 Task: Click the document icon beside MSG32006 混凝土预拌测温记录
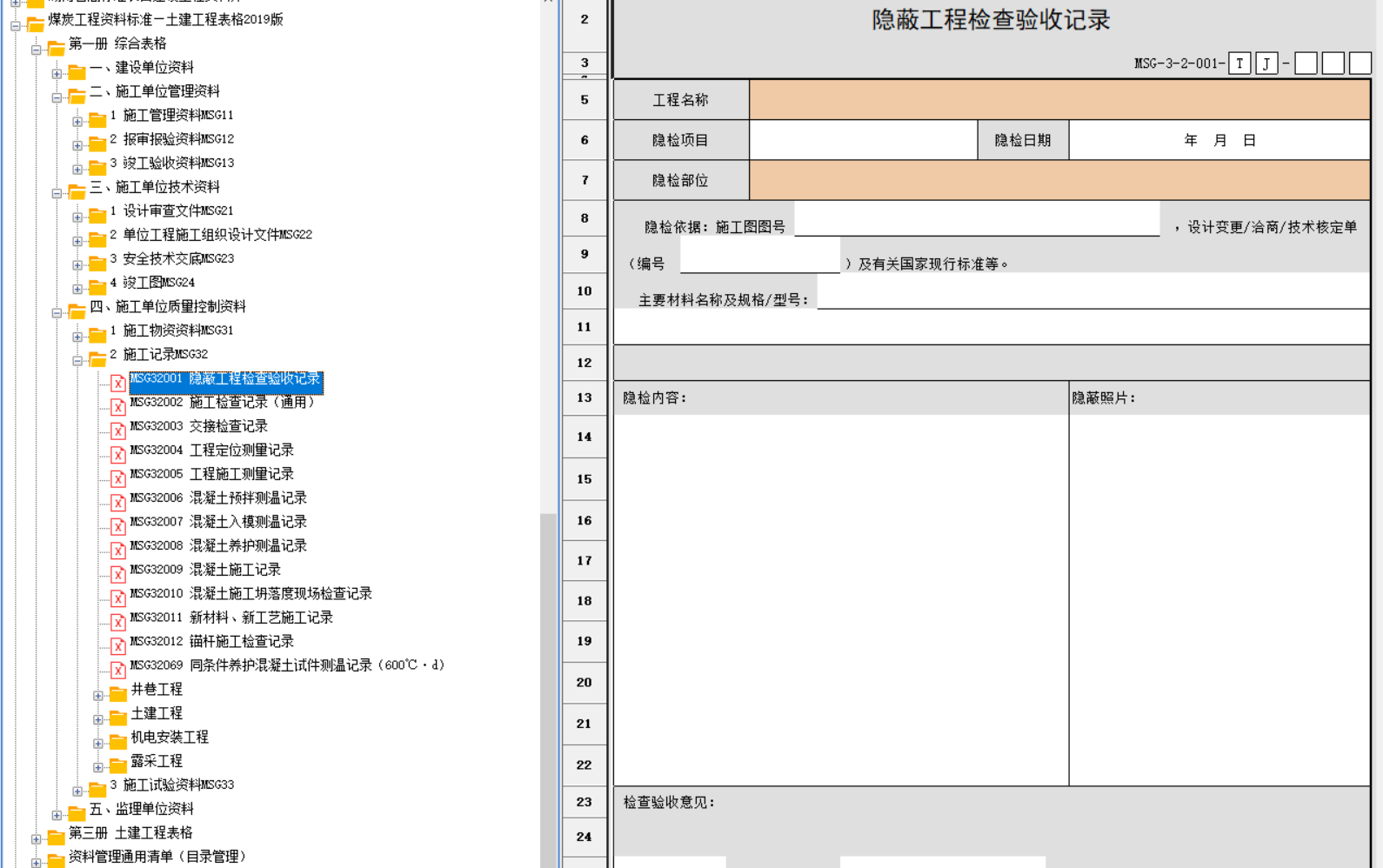(x=118, y=502)
